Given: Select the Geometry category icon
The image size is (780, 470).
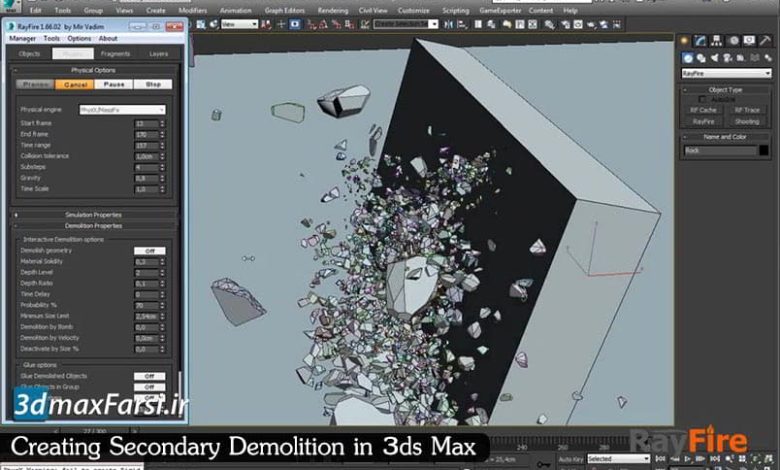Looking at the screenshot, I should pos(688,58).
